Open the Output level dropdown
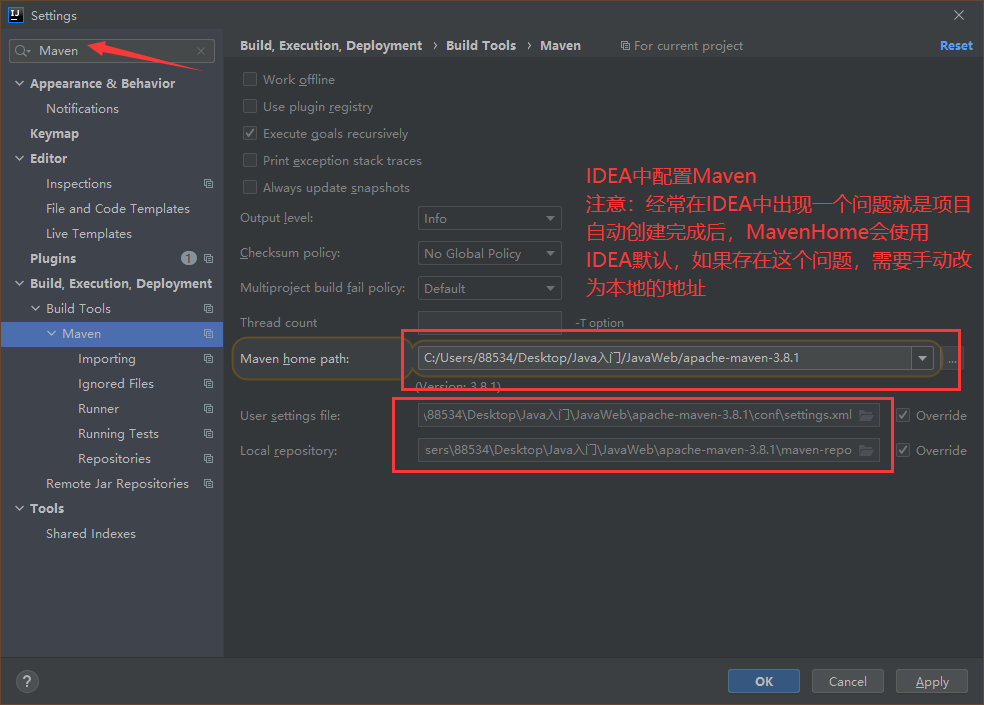The image size is (984, 705). point(489,218)
